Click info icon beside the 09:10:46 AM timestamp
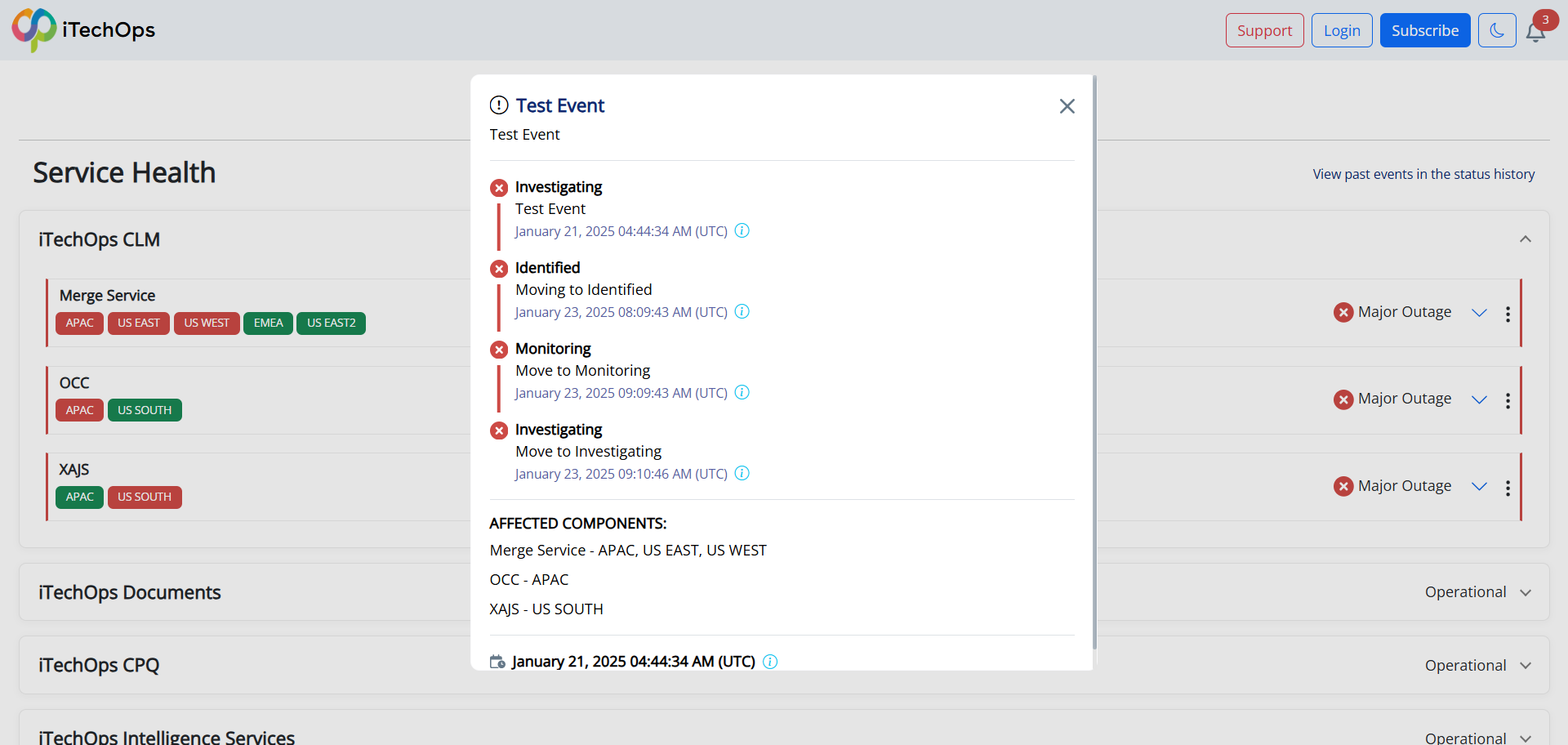Image resolution: width=1568 pixels, height=745 pixels. tap(742, 473)
